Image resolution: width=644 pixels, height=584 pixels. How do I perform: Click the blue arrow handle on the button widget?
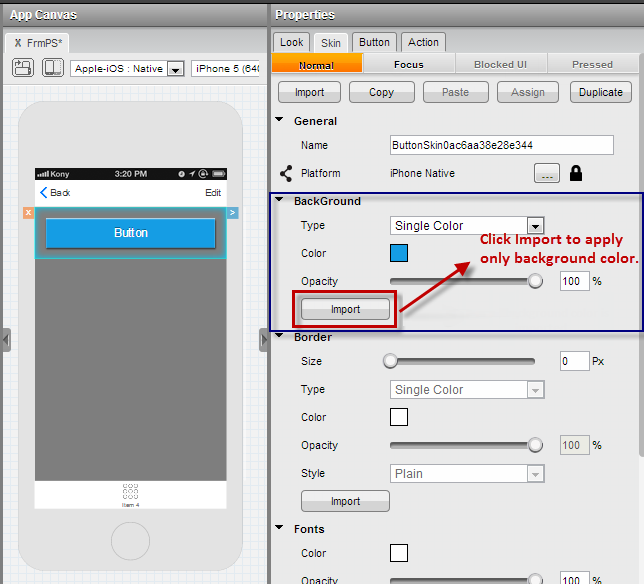pos(232,213)
